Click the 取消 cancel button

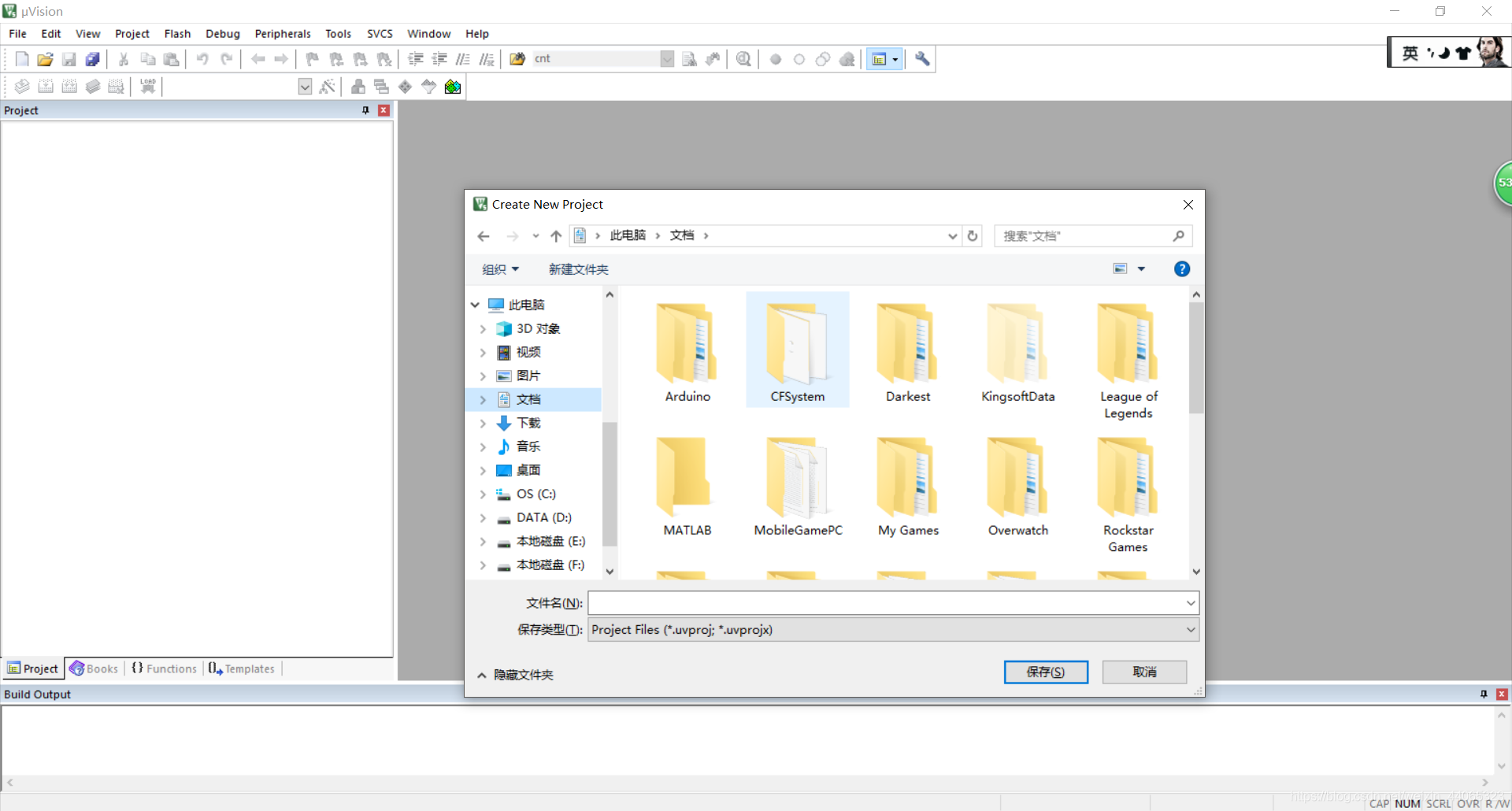pos(1144,672)
